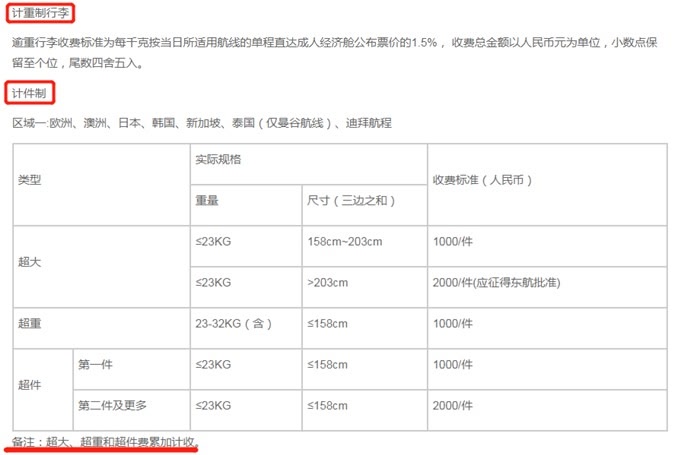Screen dimensions: 680x455
Task: Click the ≤23KG cell in 158cm~203cm row
Action: (x=246, y=246)
